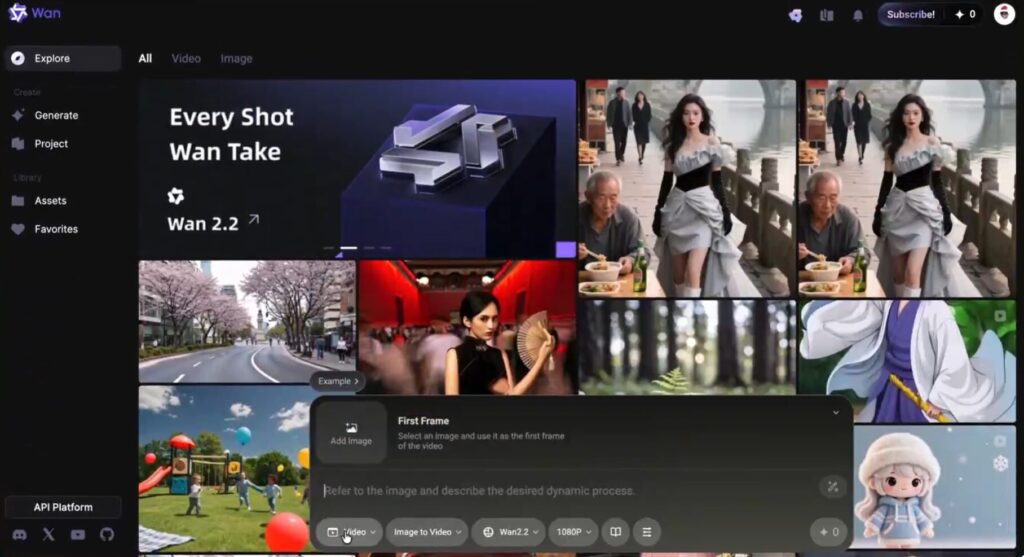Open the GitHub link icon

tap(107, 534)
